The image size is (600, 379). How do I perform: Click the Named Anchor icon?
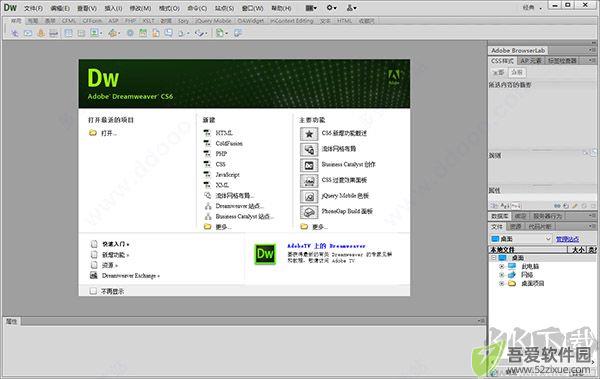tap(41, 33)
